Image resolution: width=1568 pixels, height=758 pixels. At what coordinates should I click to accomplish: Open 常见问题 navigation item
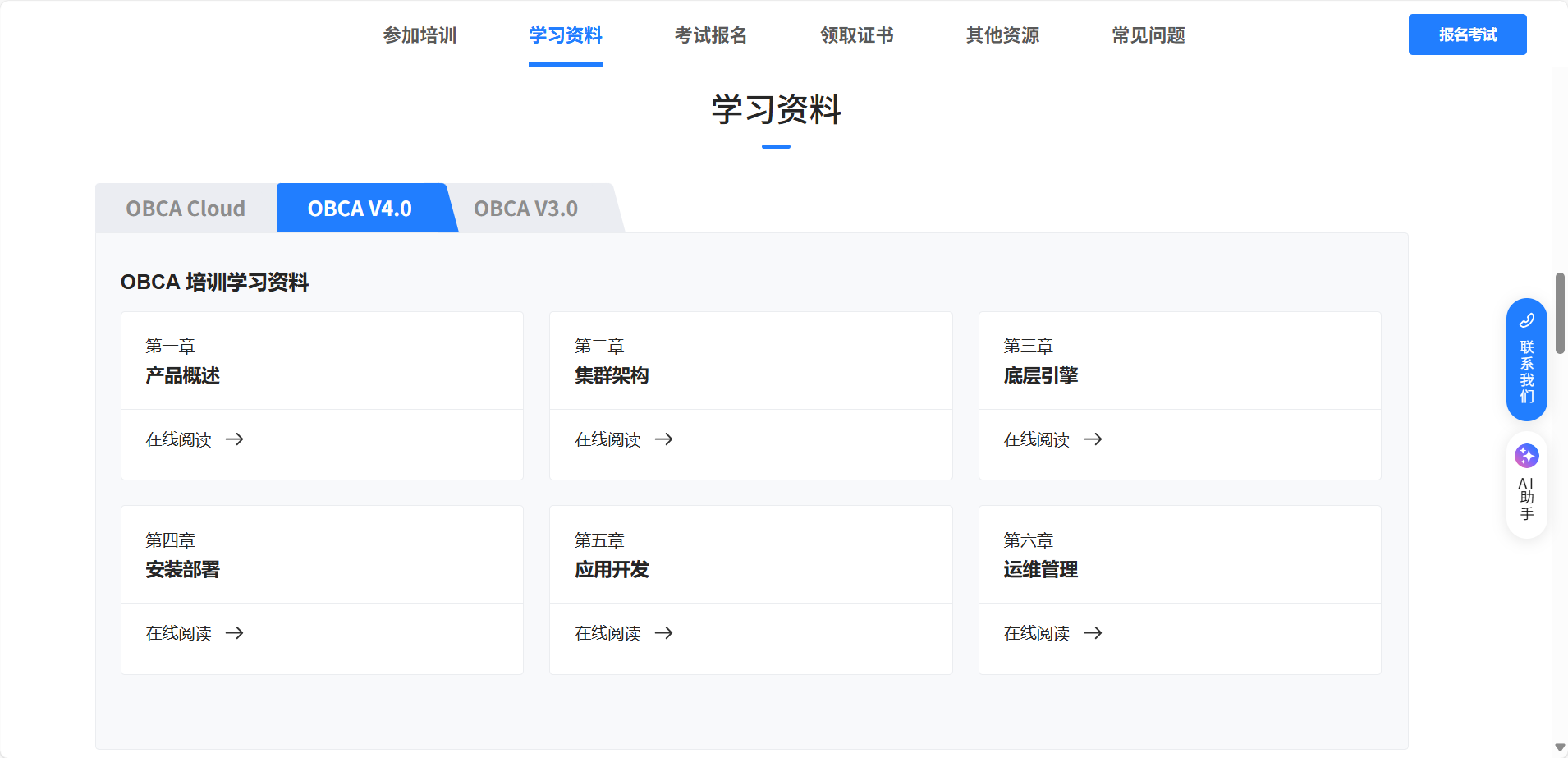tap(1148, 35)
